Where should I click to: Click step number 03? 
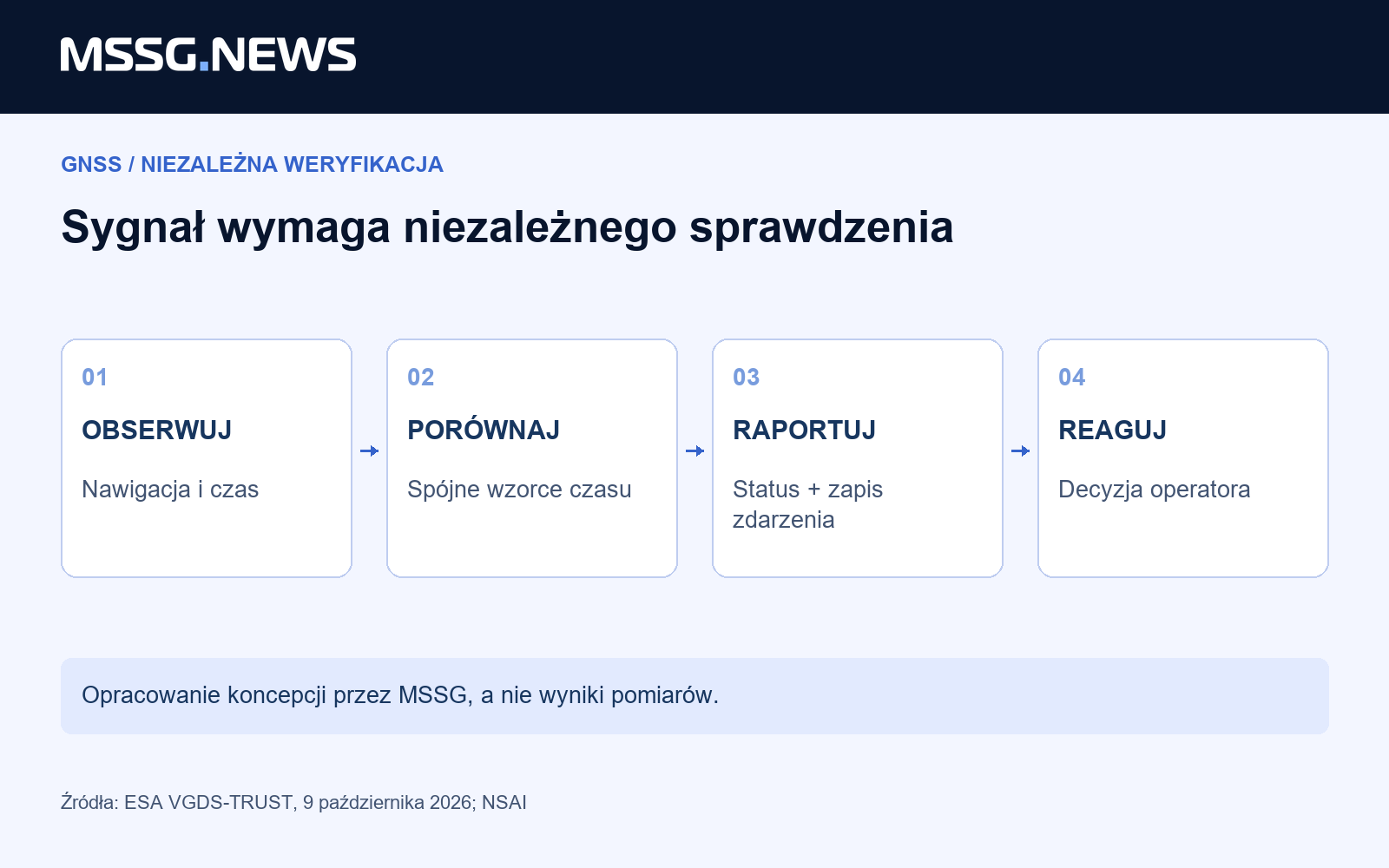(x=746, y=378)
